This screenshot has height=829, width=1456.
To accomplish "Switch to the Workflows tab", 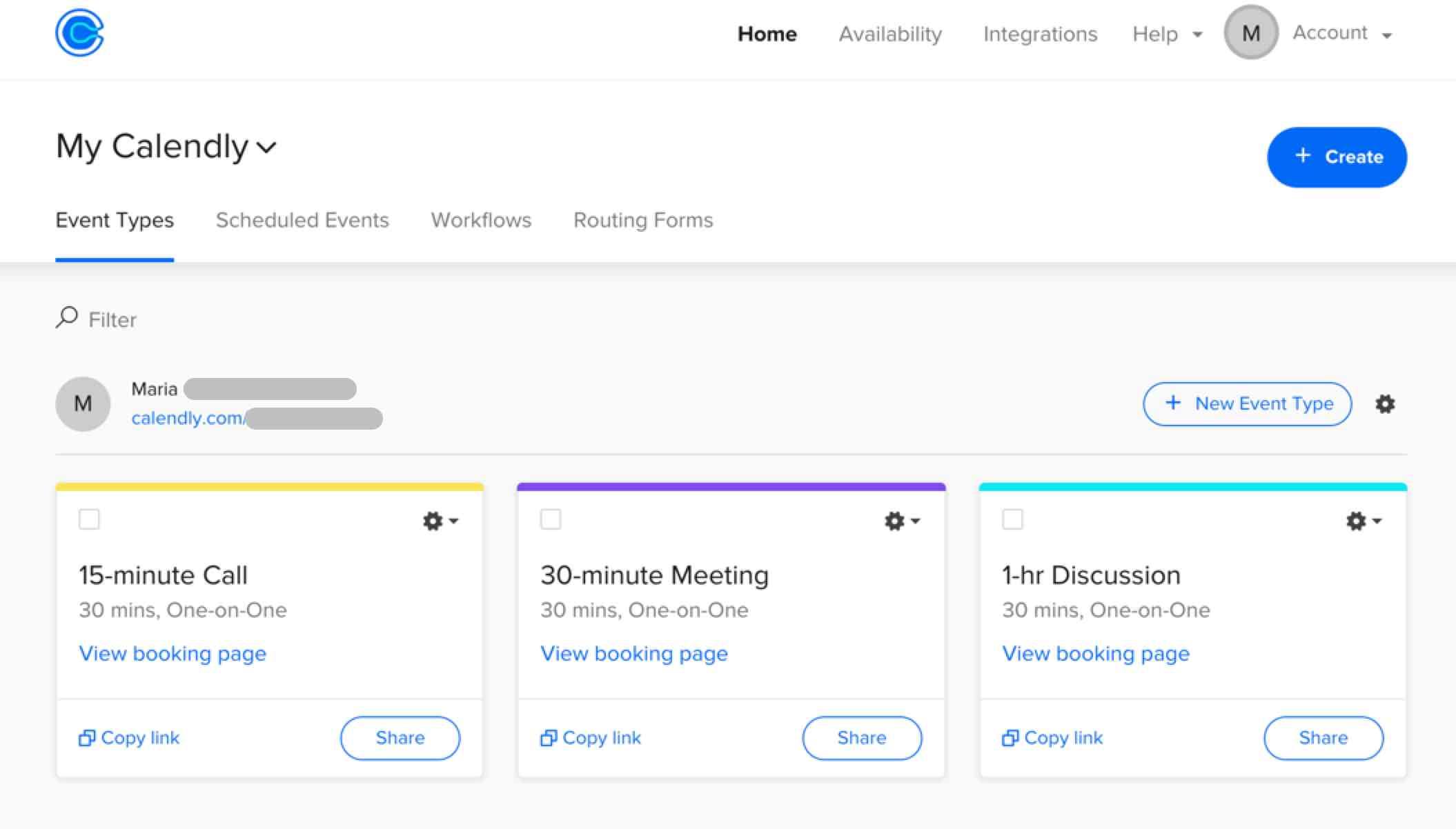I will 481,220.
